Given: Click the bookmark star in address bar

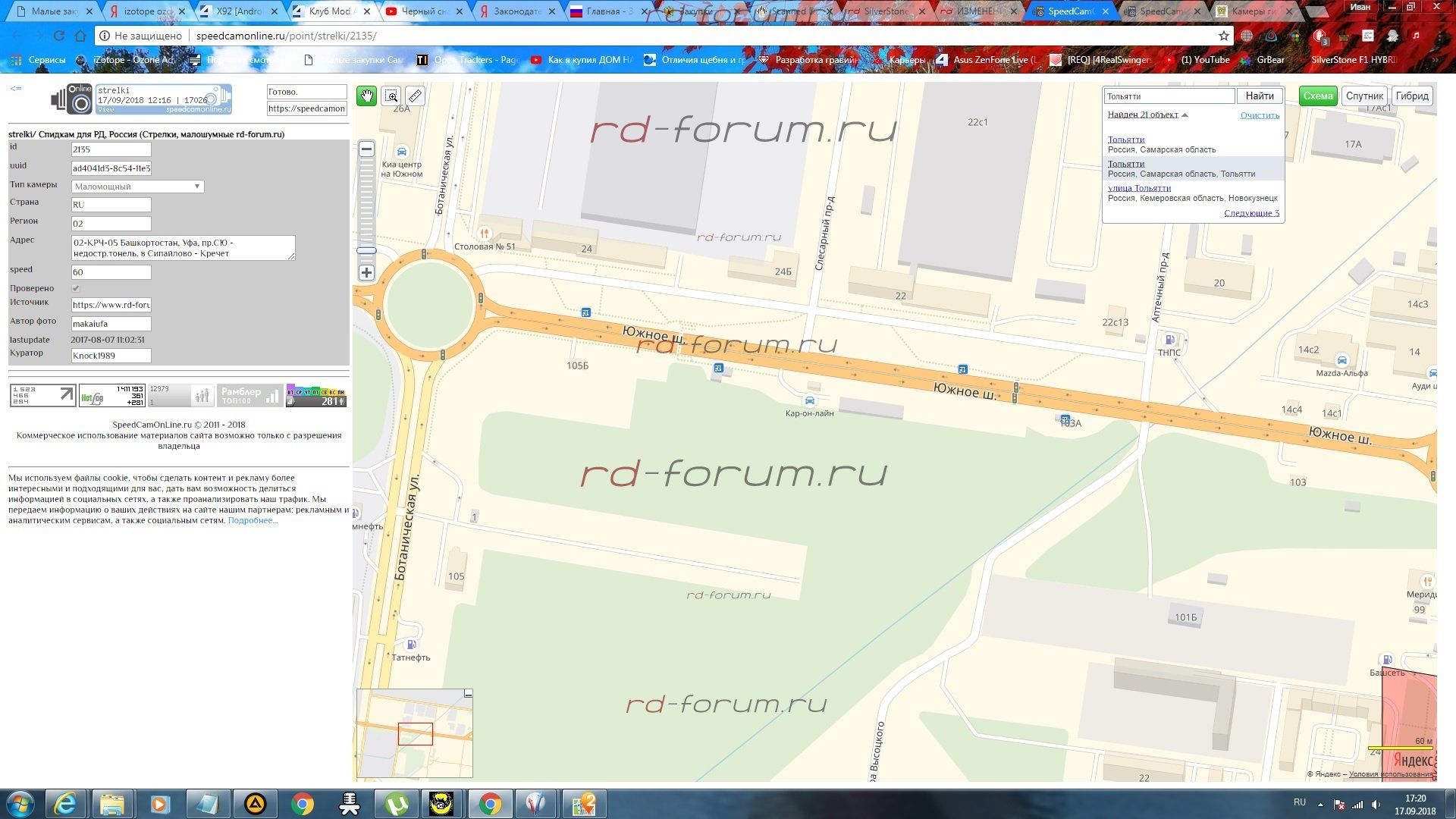Looking at the screenshot, I should (1223, 36).
